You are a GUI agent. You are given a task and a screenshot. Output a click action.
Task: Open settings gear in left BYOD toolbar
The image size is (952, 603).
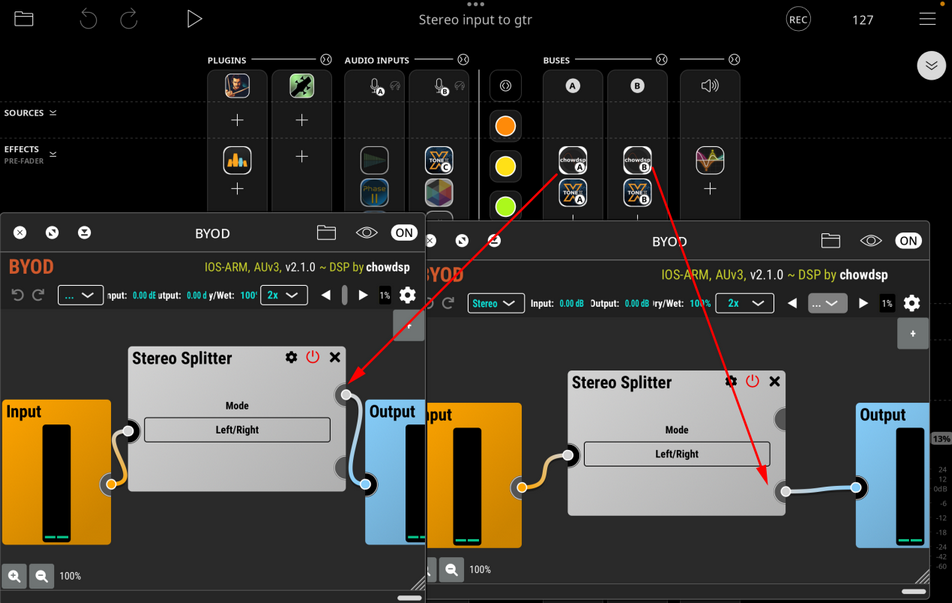click(407, 295)
